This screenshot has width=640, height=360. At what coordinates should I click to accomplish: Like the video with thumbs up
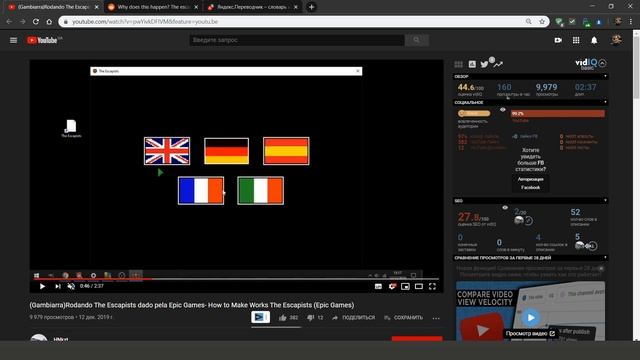[x=282, y=318]
